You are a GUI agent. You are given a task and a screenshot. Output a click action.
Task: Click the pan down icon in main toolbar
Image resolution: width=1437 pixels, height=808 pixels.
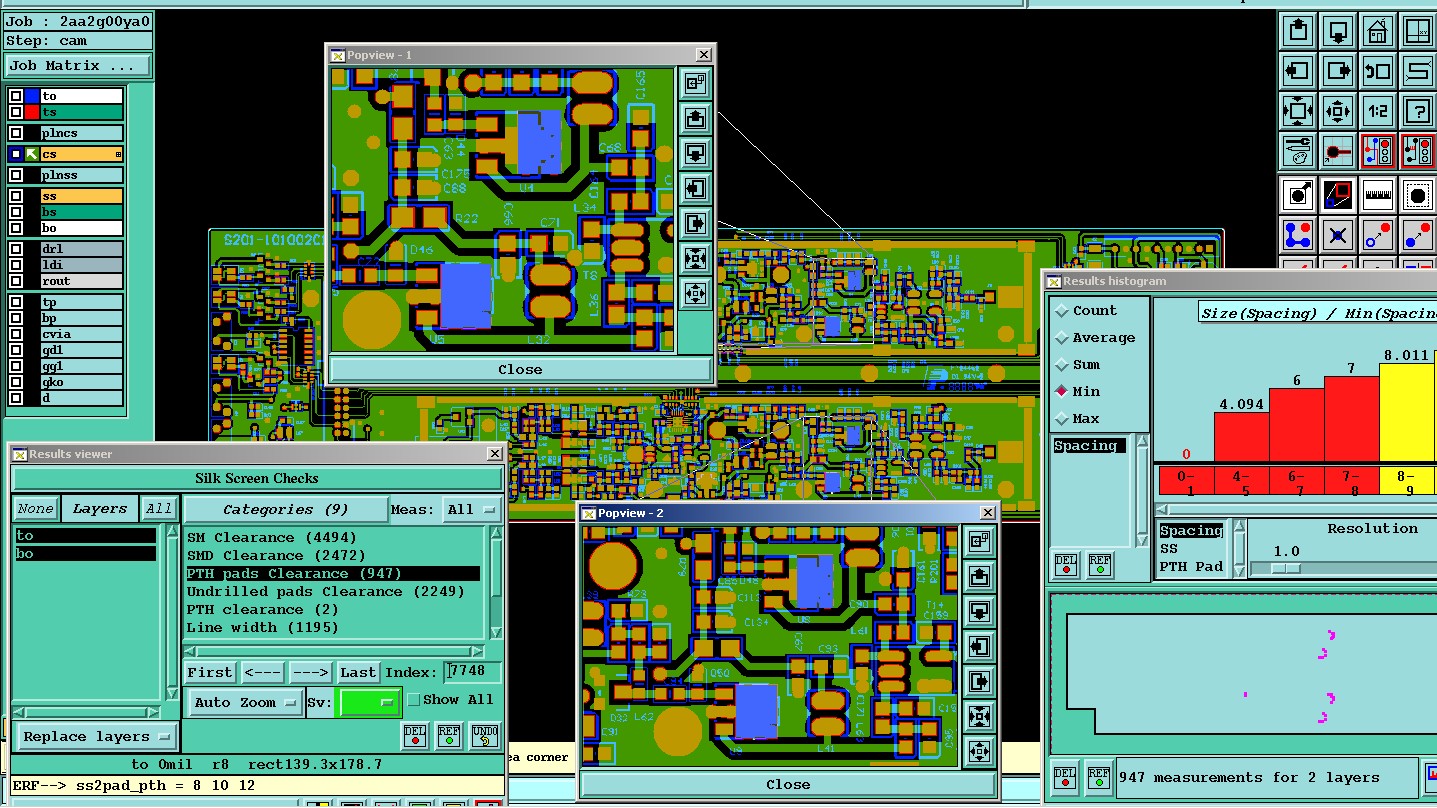[1338, 29]
